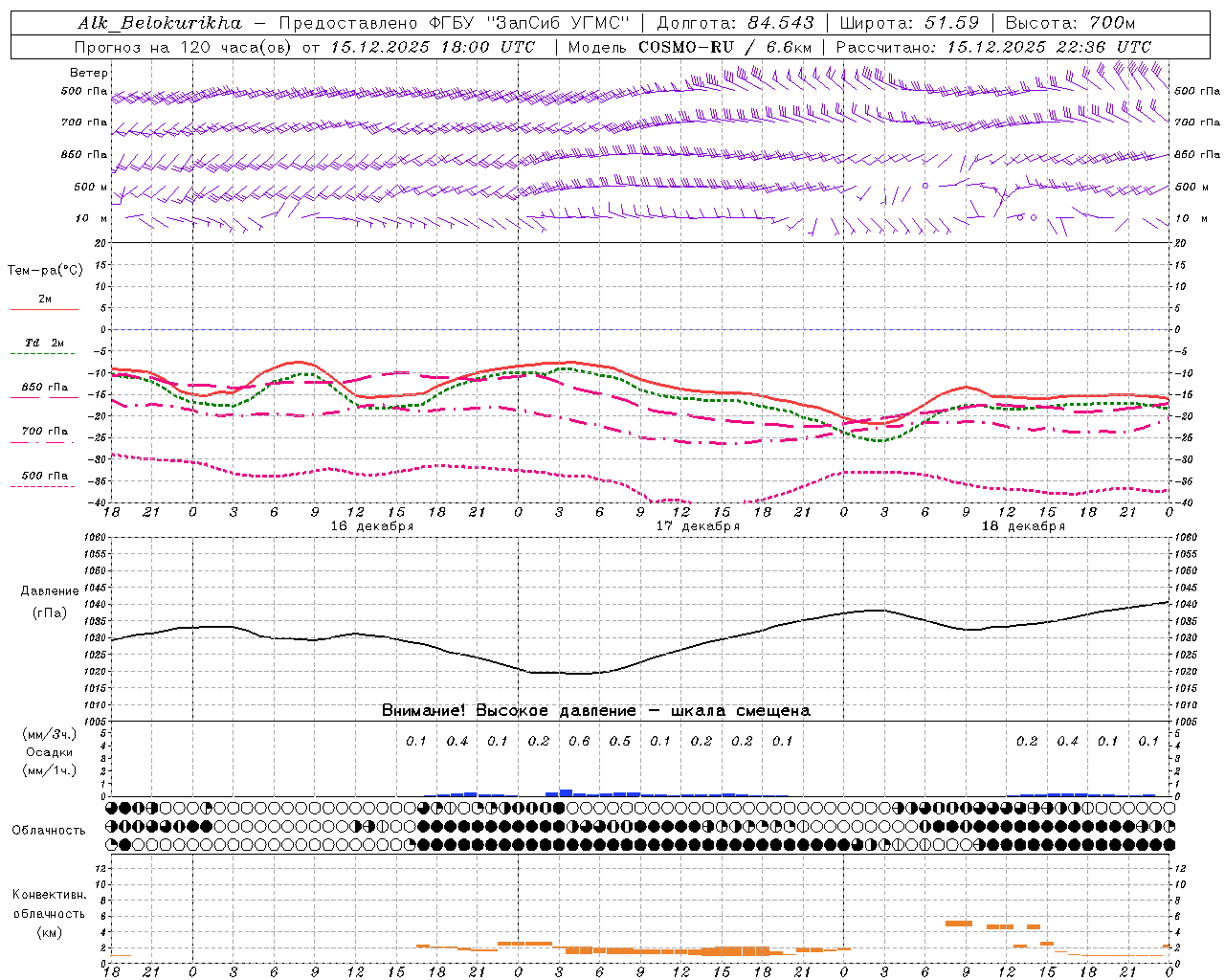Click the Td 2м dew point legend entry
The width and height of the screenshot is (1225, 980).
44,343
